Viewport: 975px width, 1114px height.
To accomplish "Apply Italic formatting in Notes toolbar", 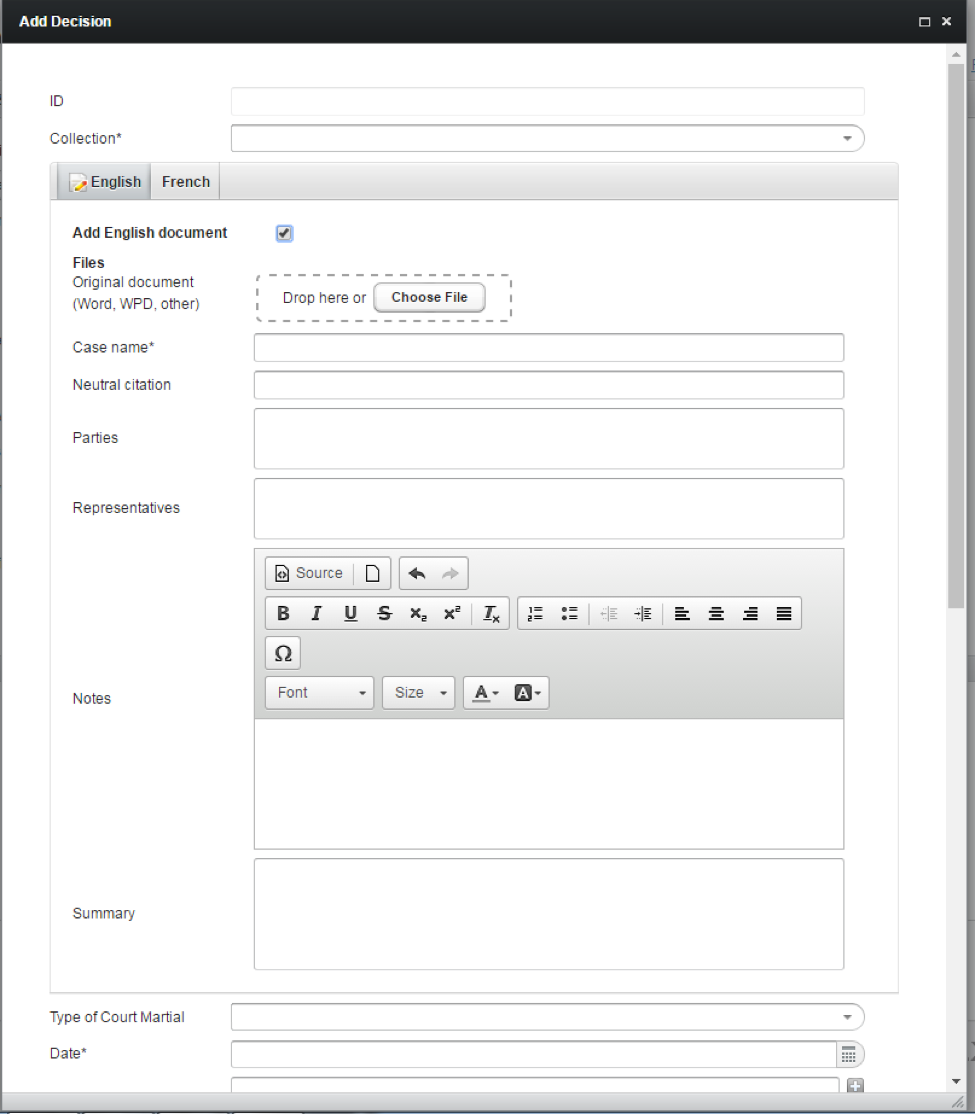I will tap(317, 614).
